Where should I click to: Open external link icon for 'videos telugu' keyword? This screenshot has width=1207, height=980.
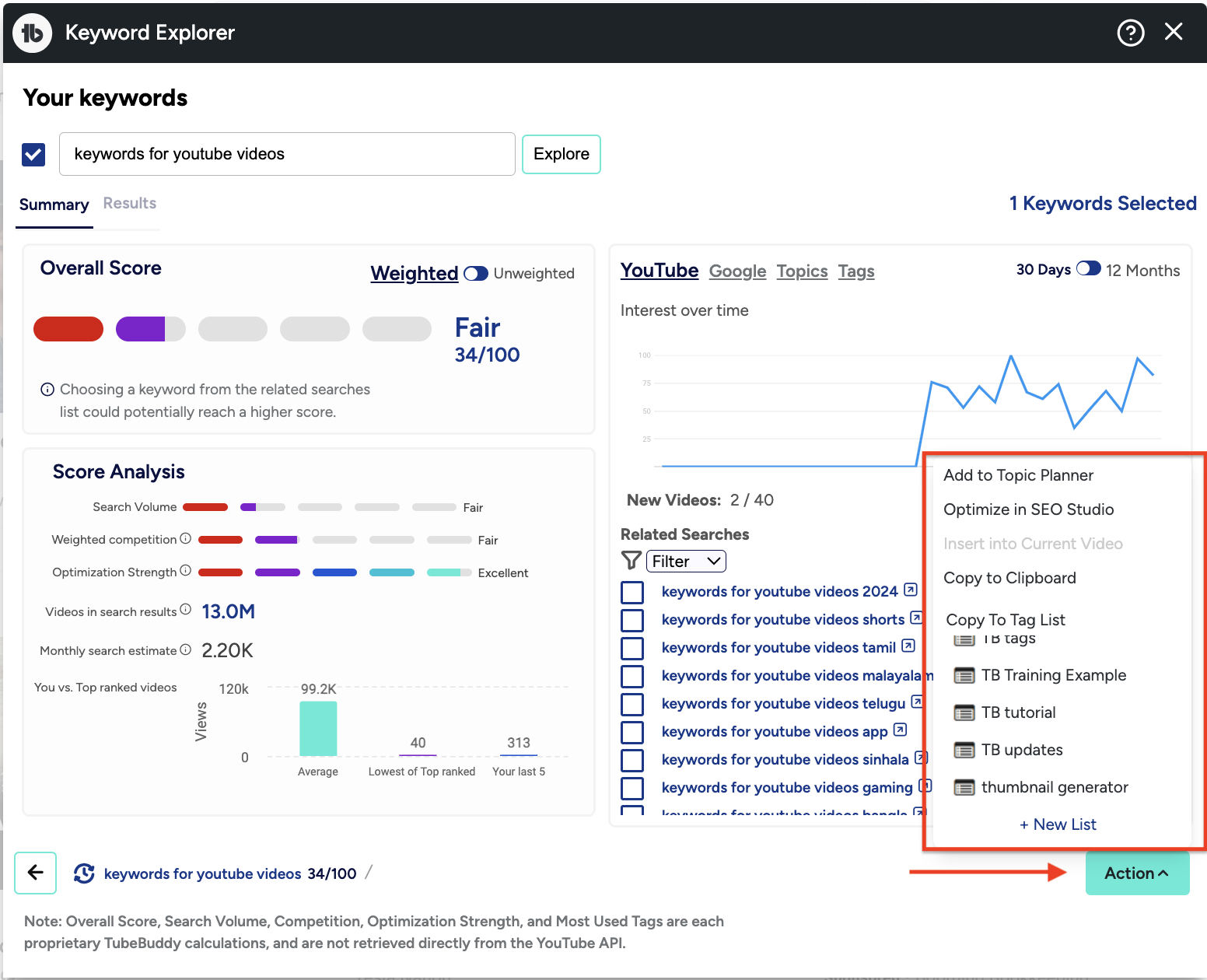(918, 702)
